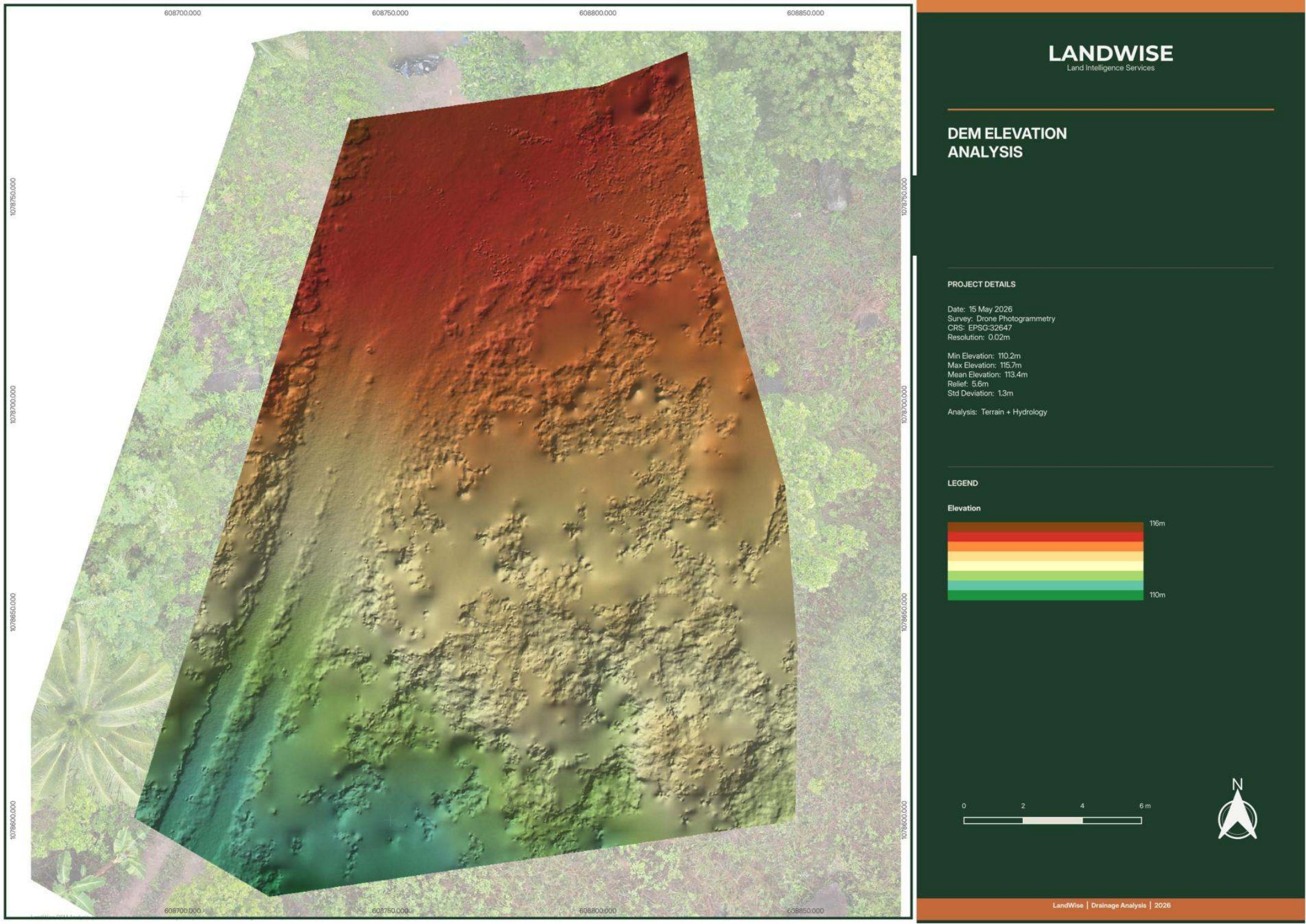
Task: Click the scale bar graphic
Action: pyautogui.click(x=1052, y=821)
